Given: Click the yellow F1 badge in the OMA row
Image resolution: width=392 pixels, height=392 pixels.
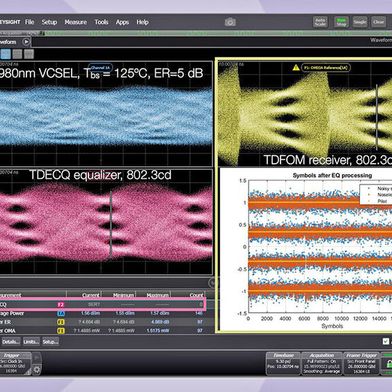Looking at the screenshot, I should 61,331.
